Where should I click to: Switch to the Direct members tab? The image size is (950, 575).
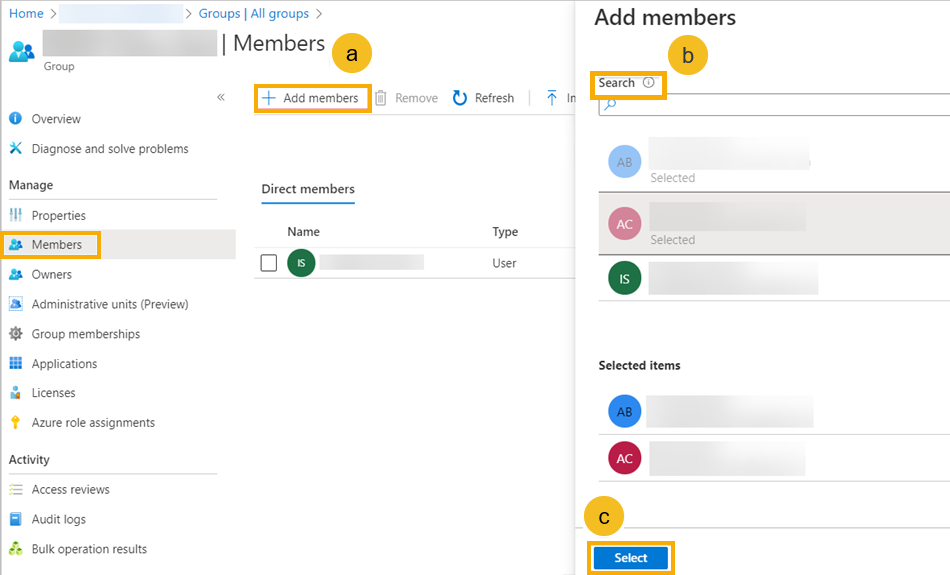308,189
